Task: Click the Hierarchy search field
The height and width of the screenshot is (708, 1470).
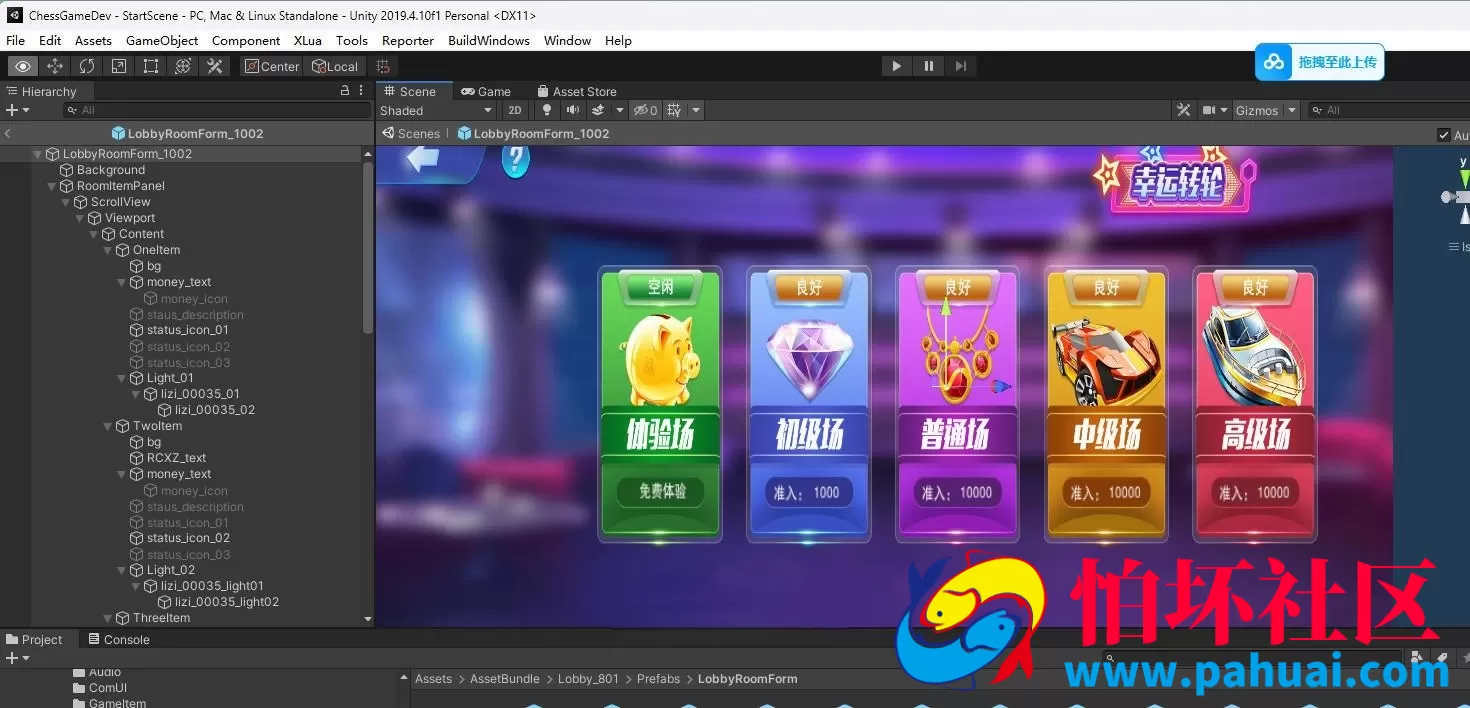Action: point(217,110)
